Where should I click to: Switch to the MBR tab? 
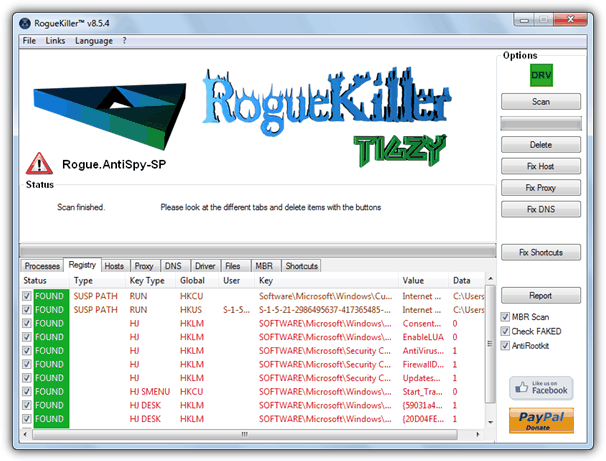[x=264, y=266]
